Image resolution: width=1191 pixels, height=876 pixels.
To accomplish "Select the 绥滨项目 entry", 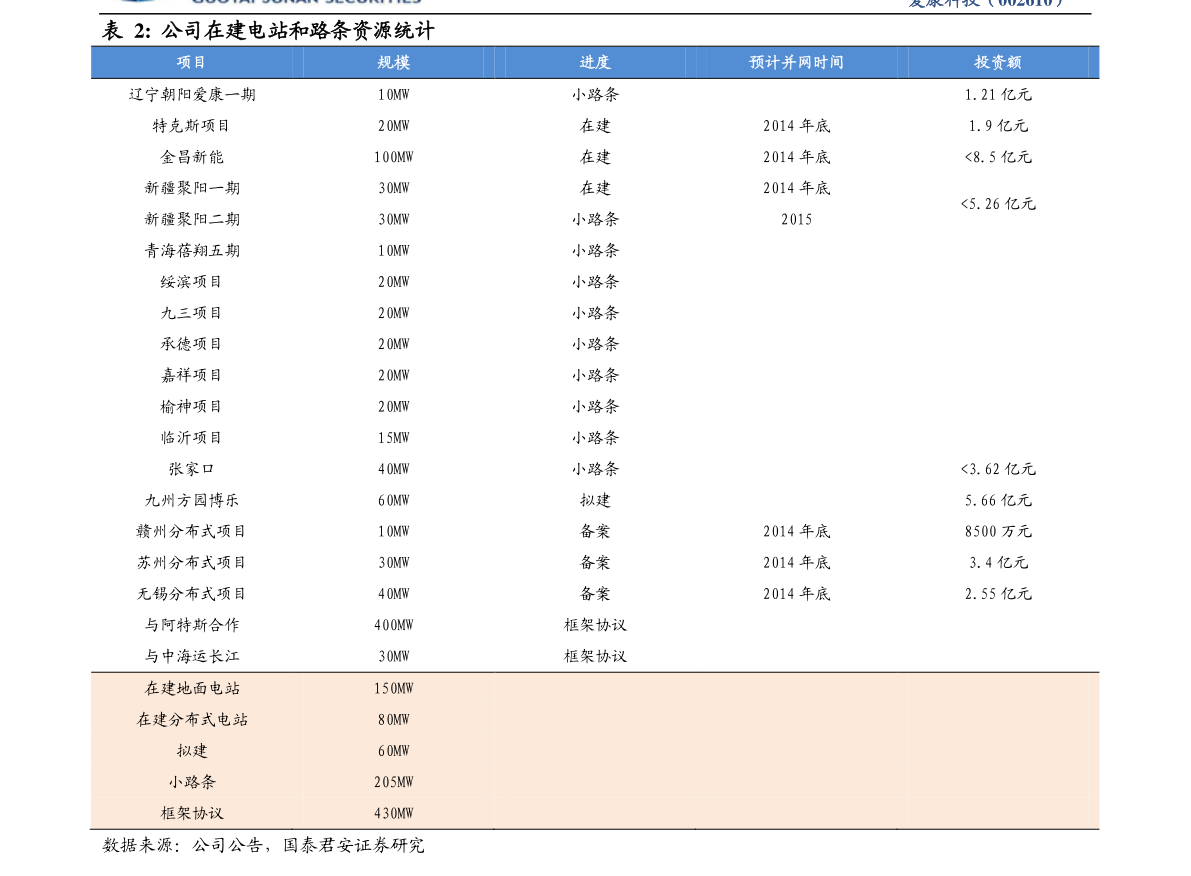I will [191, 281].
